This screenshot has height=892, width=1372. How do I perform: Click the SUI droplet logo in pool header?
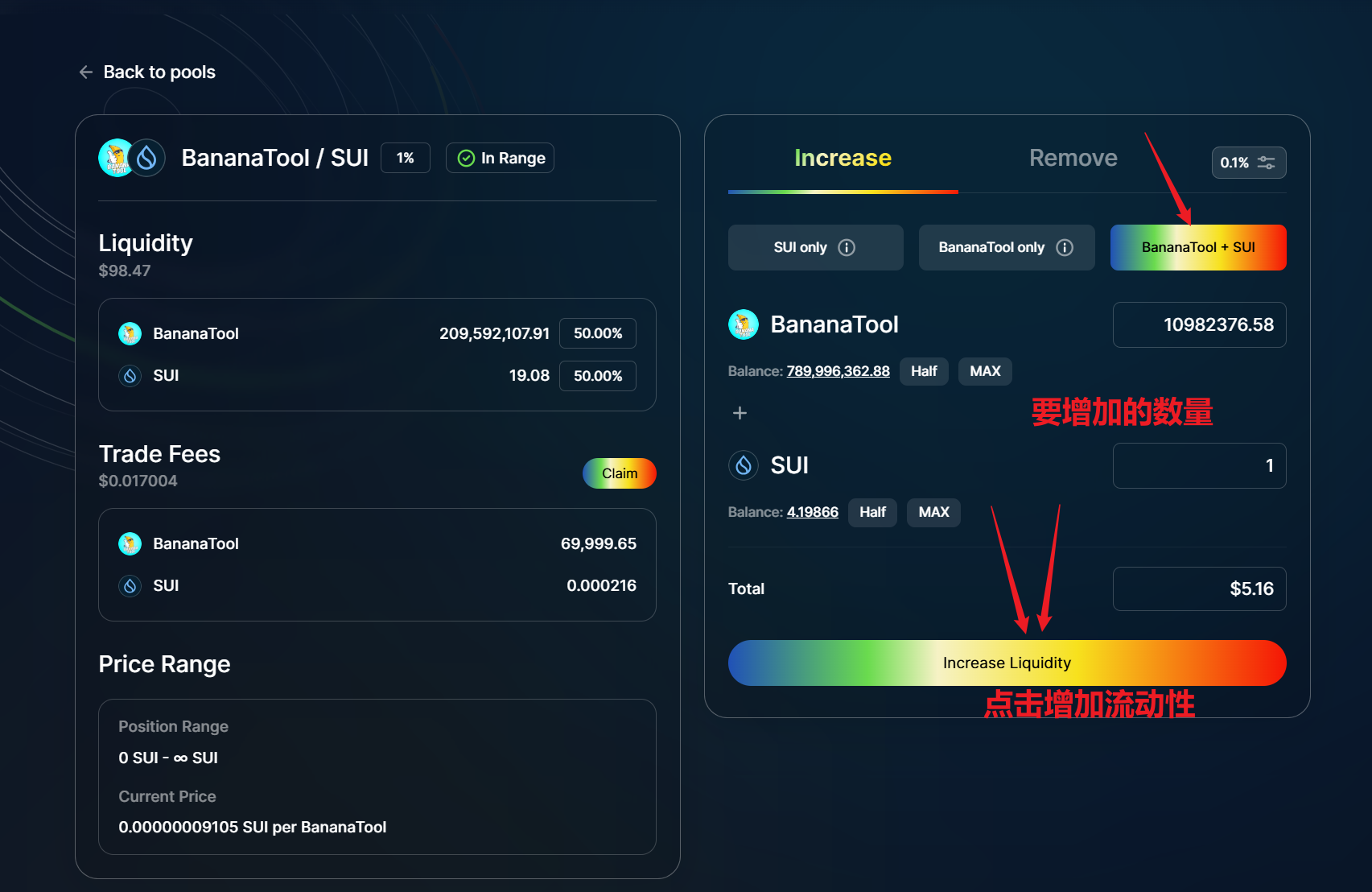[x=147, y=158]
